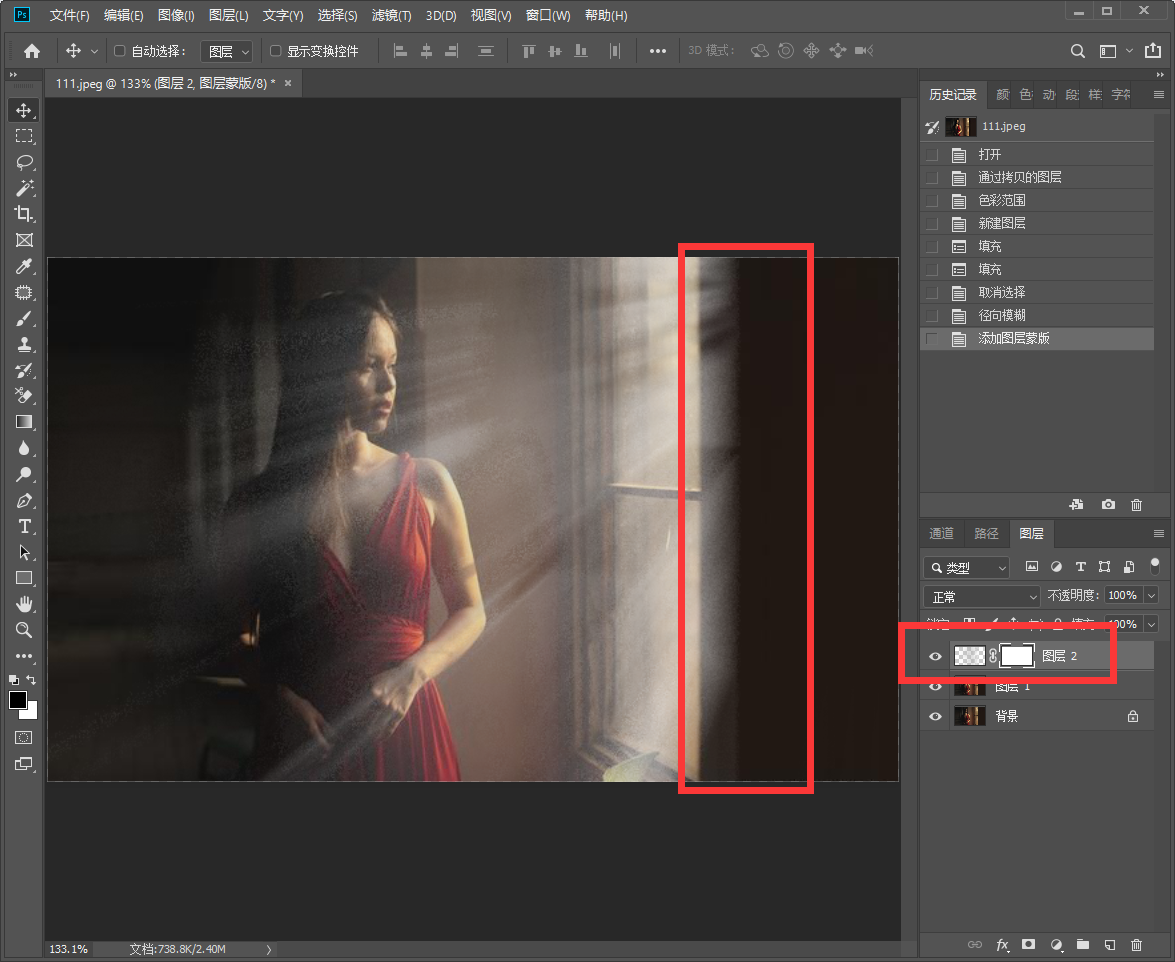Click the 不透明度 100% value field

(1123, 596)
